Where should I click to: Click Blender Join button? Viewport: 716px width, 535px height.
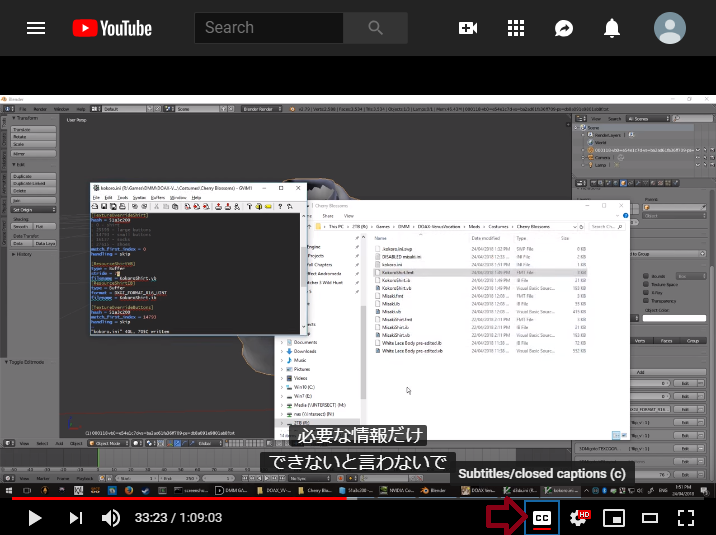[34, 200]
